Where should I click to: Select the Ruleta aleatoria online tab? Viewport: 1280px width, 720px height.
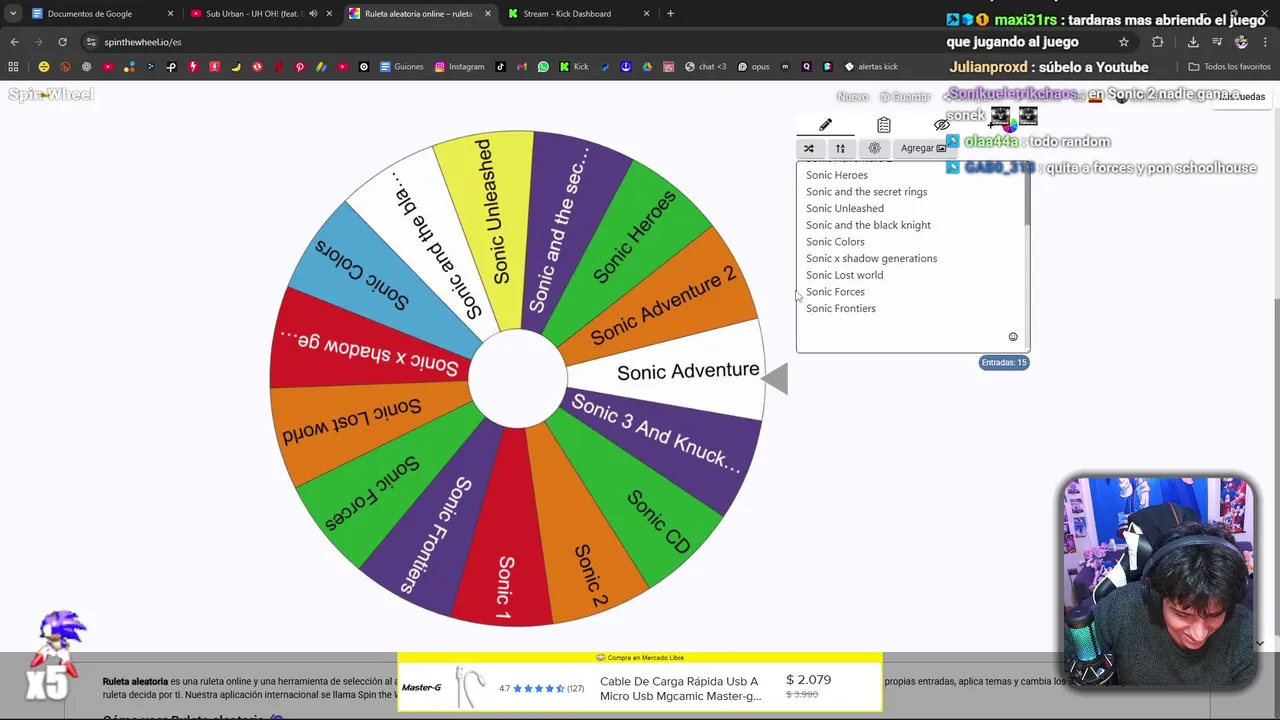(418, 14)
